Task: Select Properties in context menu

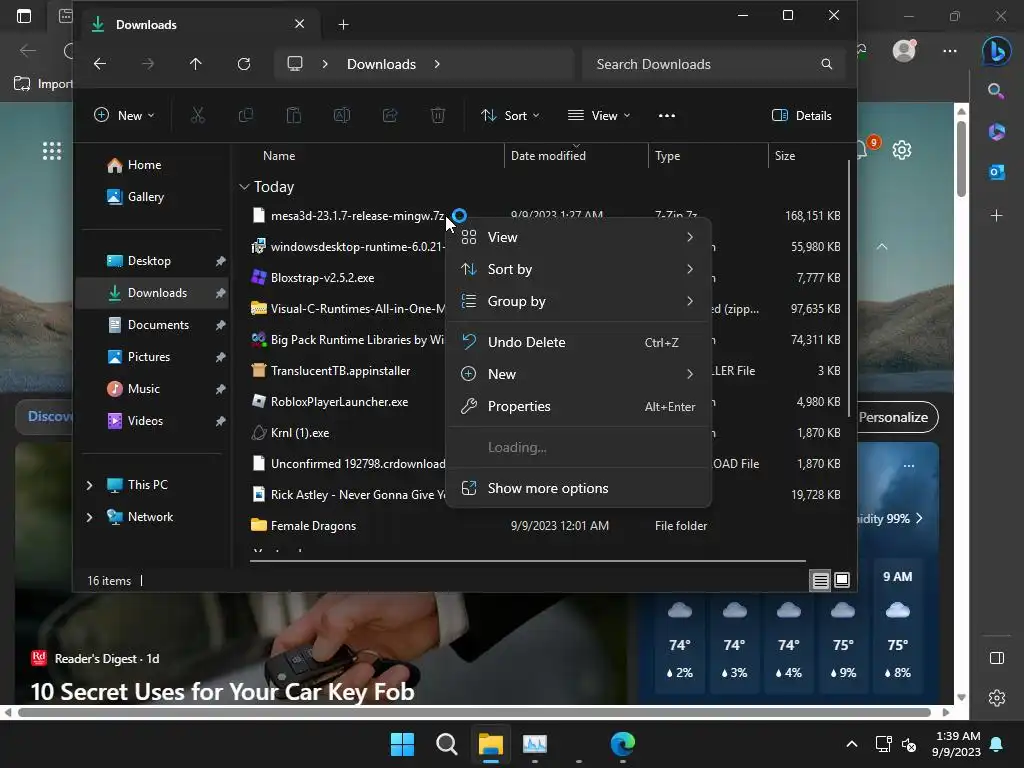Action: click(578, 406)
